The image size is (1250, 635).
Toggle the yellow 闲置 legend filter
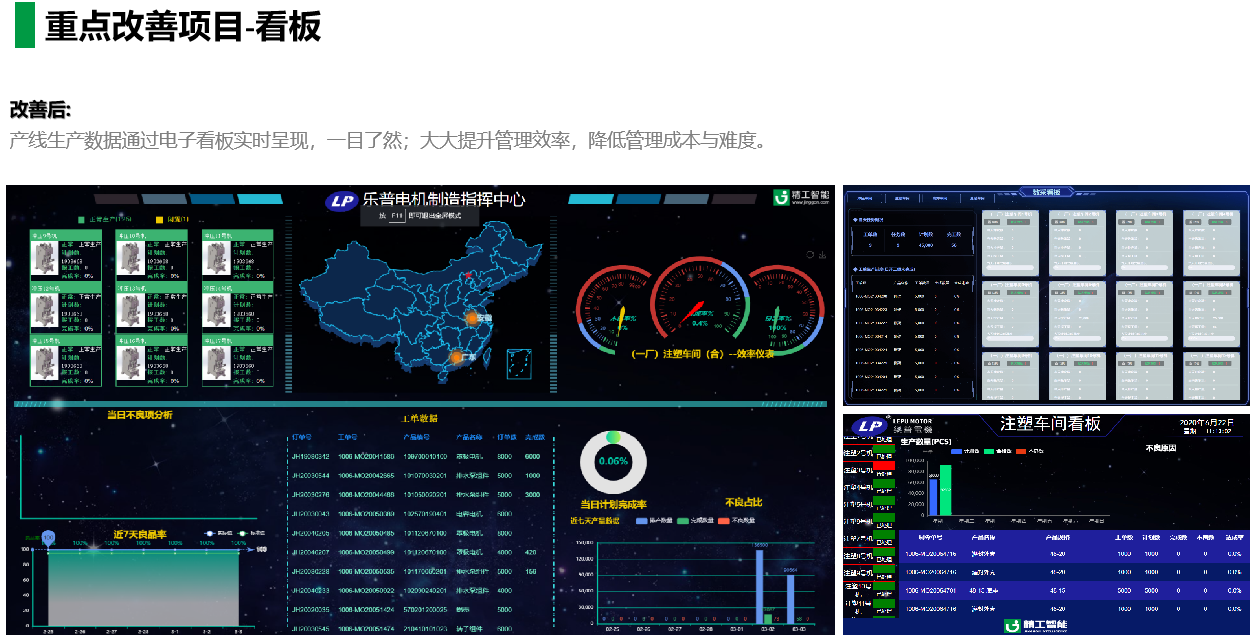[159, 219]
